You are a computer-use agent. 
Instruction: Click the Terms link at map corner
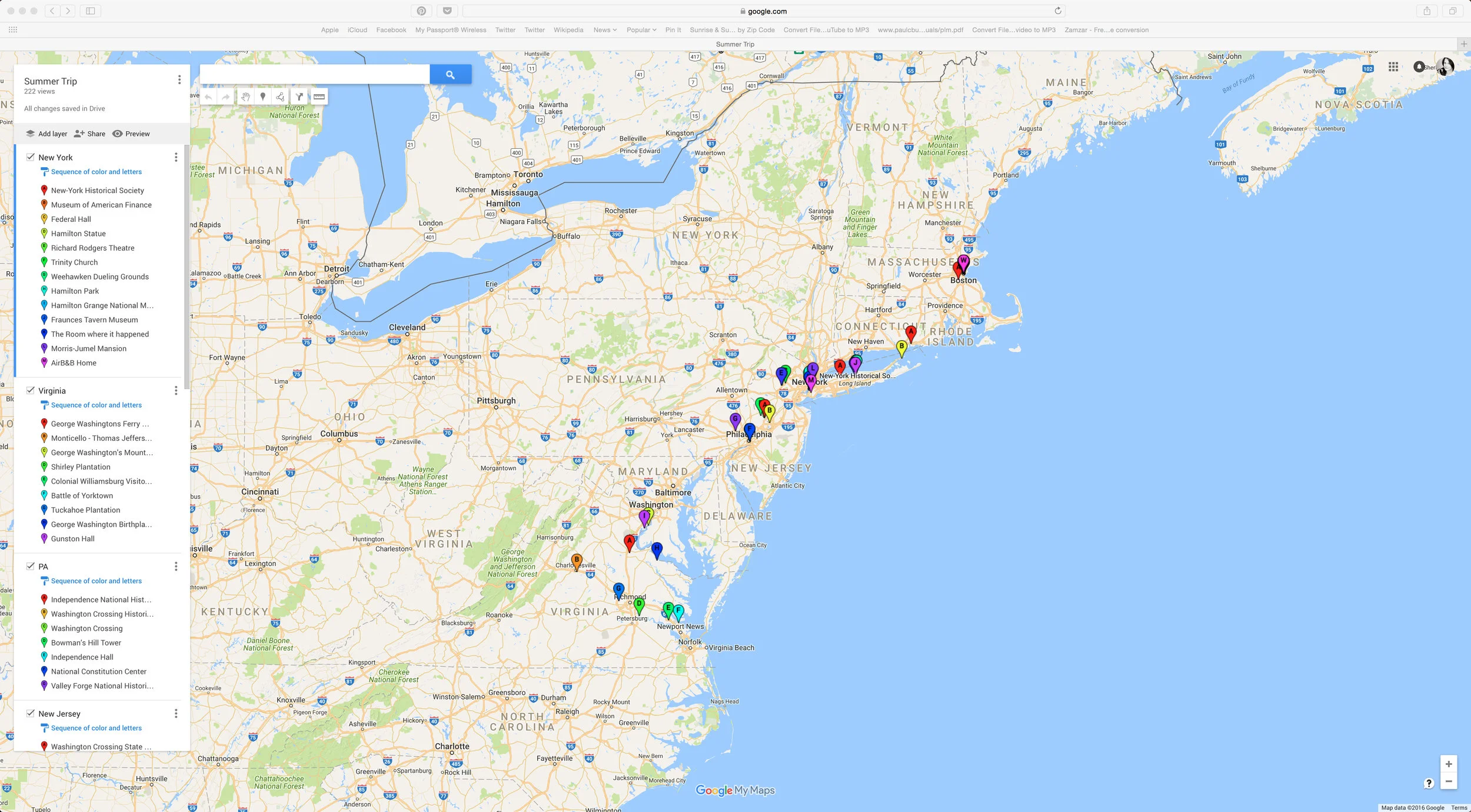click(x=1459, y=808)
